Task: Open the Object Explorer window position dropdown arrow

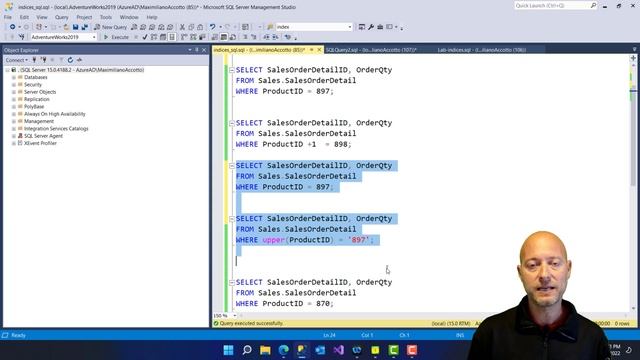Action: [x=190, y=50]
